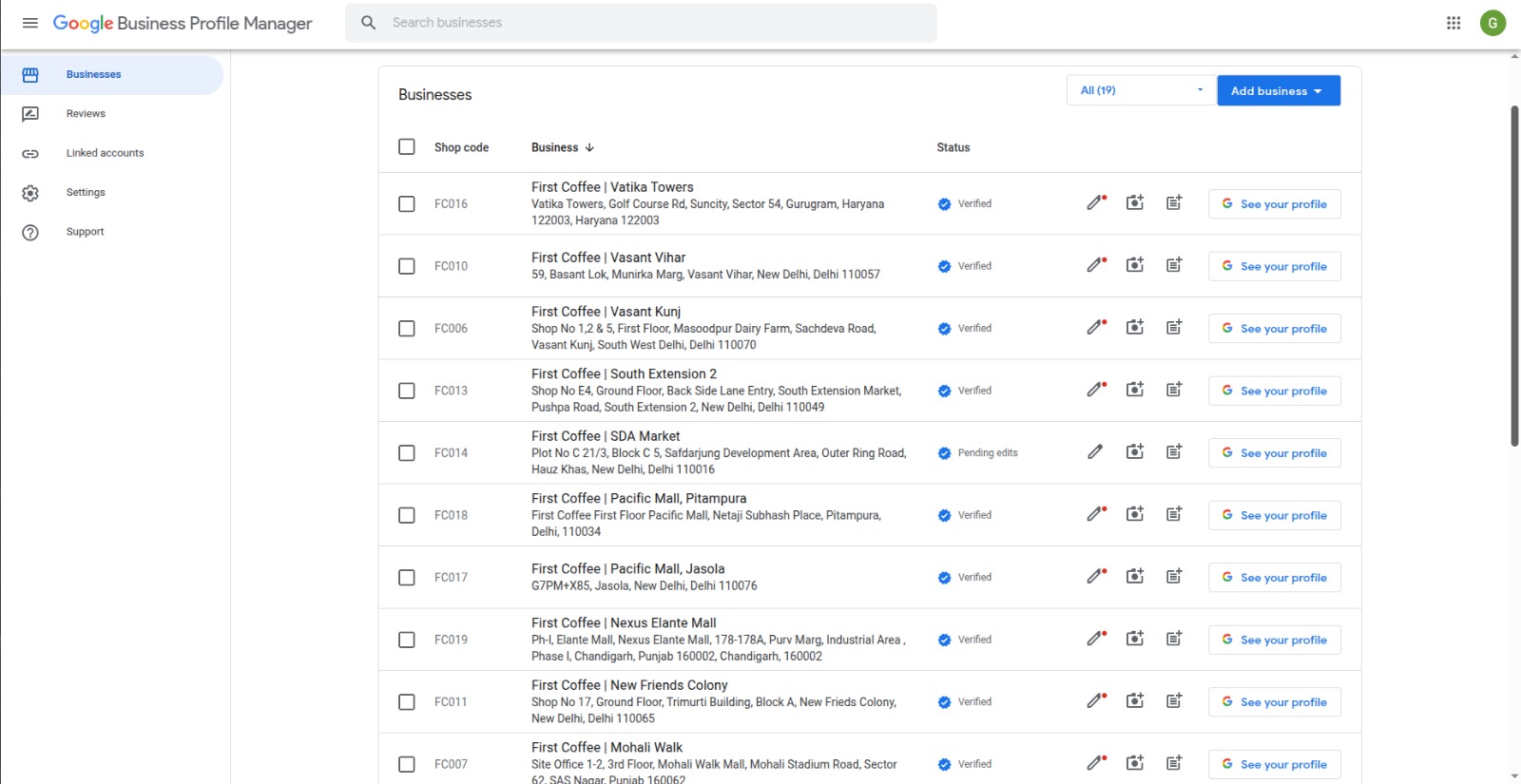Click See your profile for New Friends Colony
Screen dimensions: 1521x784
[x=1274, y=702]
